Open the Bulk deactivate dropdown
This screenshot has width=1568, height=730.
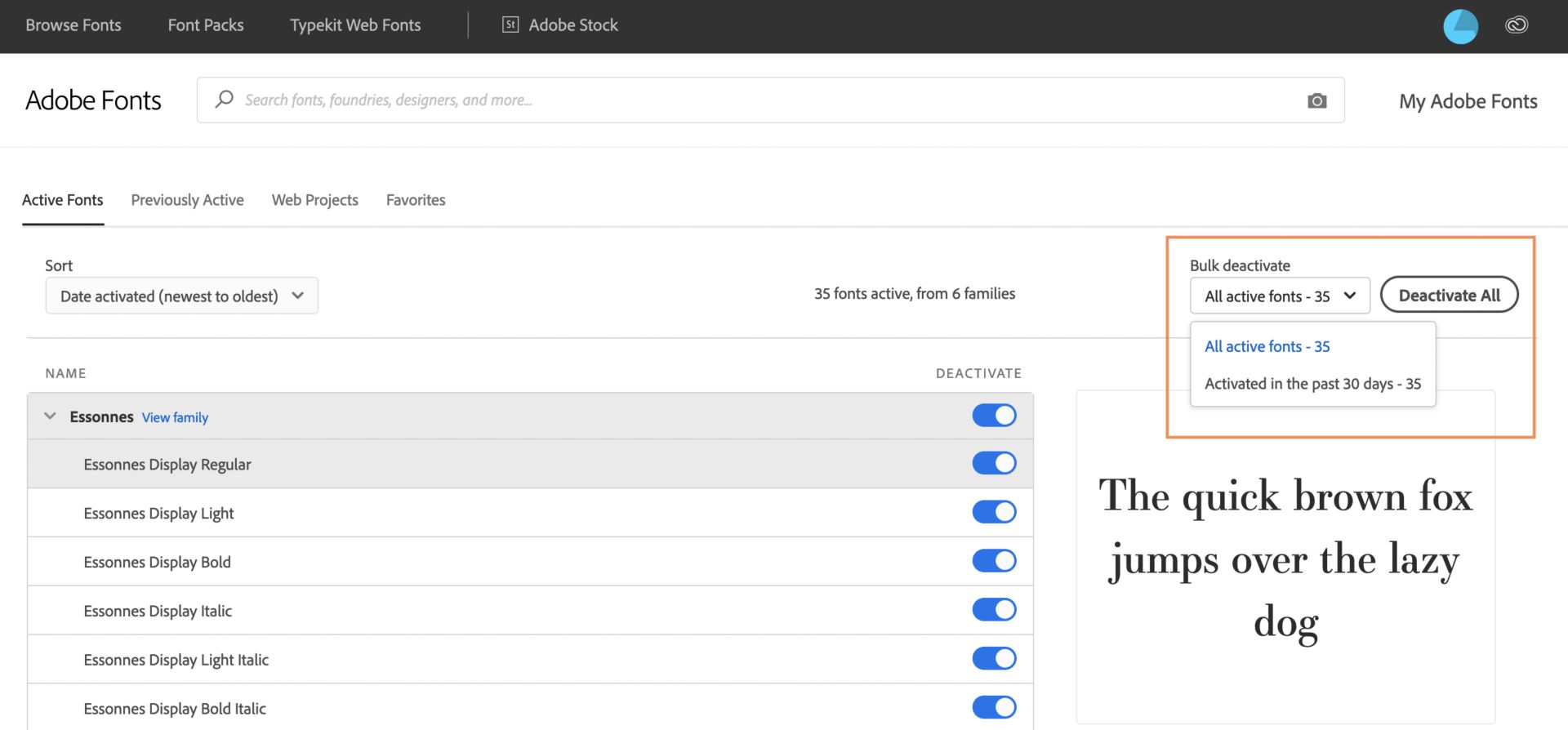(1279, 296)
